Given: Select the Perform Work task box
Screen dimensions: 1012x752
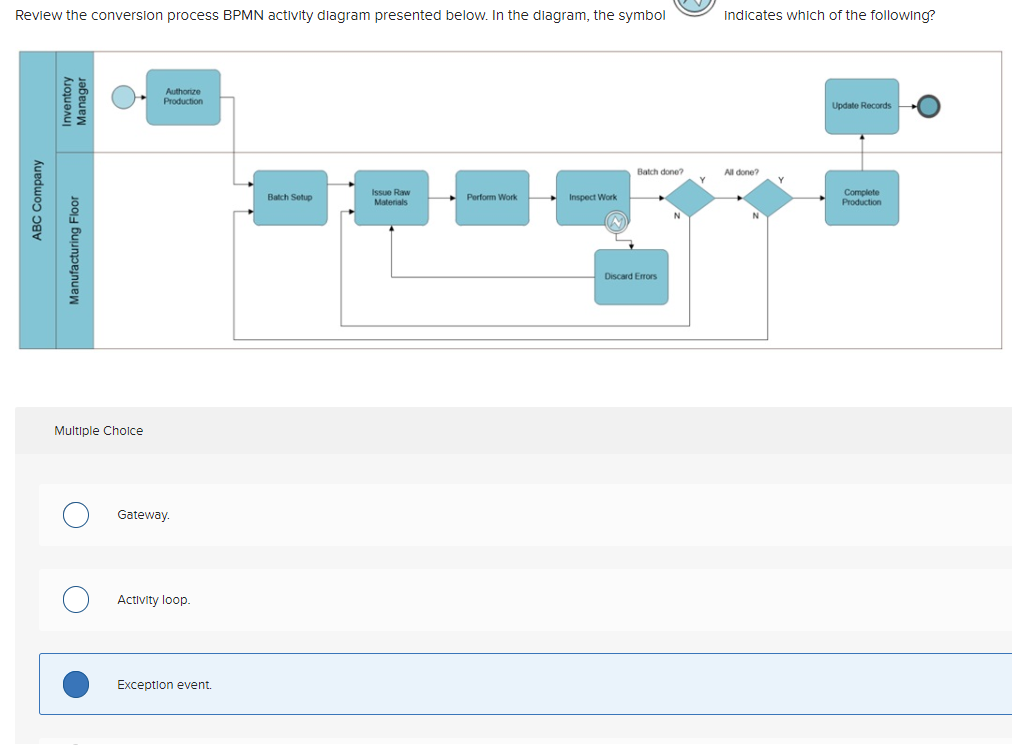Looking at the screenshot, I should click(x=491, y=198).
